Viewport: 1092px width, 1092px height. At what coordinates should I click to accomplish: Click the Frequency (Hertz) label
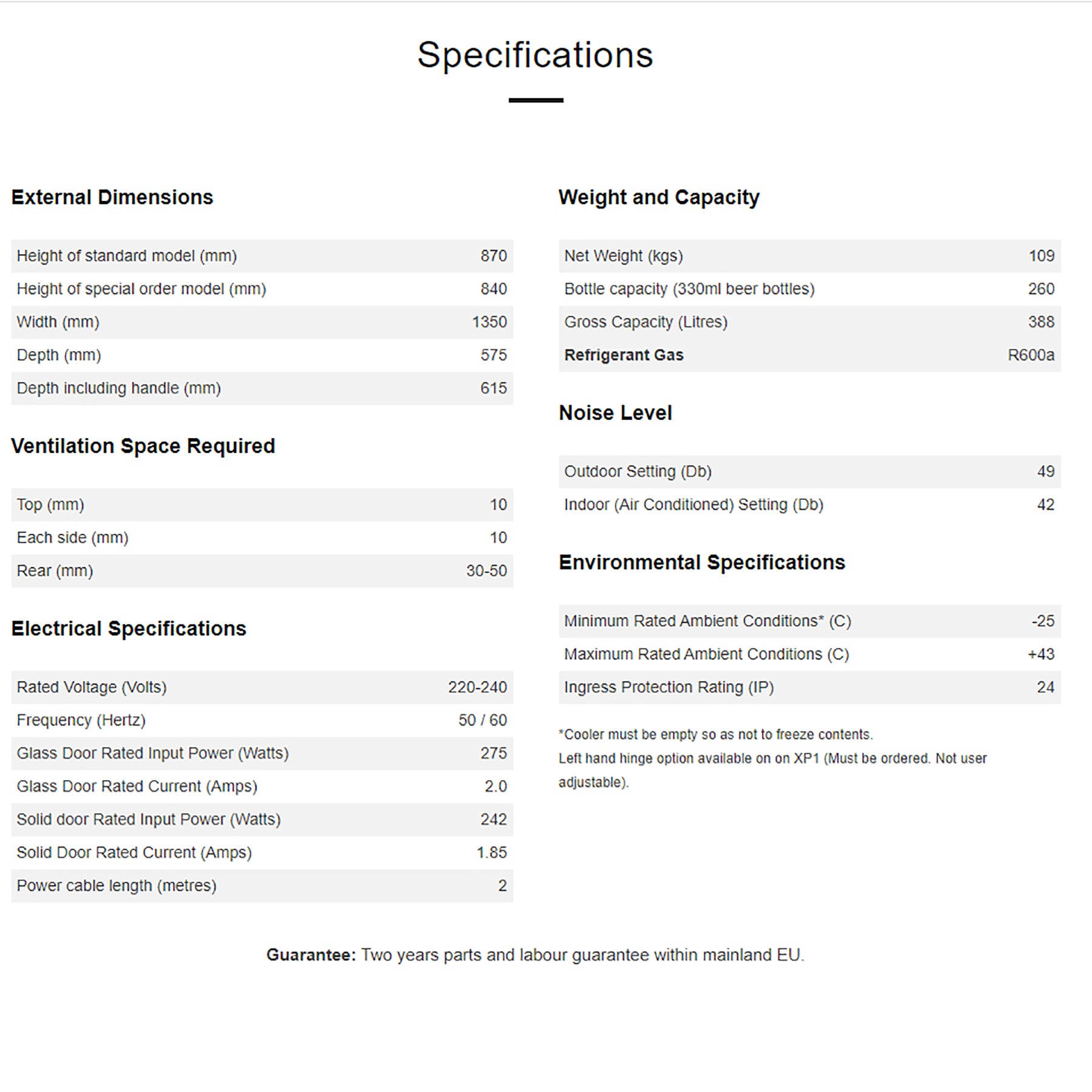(x=81, y=720)
